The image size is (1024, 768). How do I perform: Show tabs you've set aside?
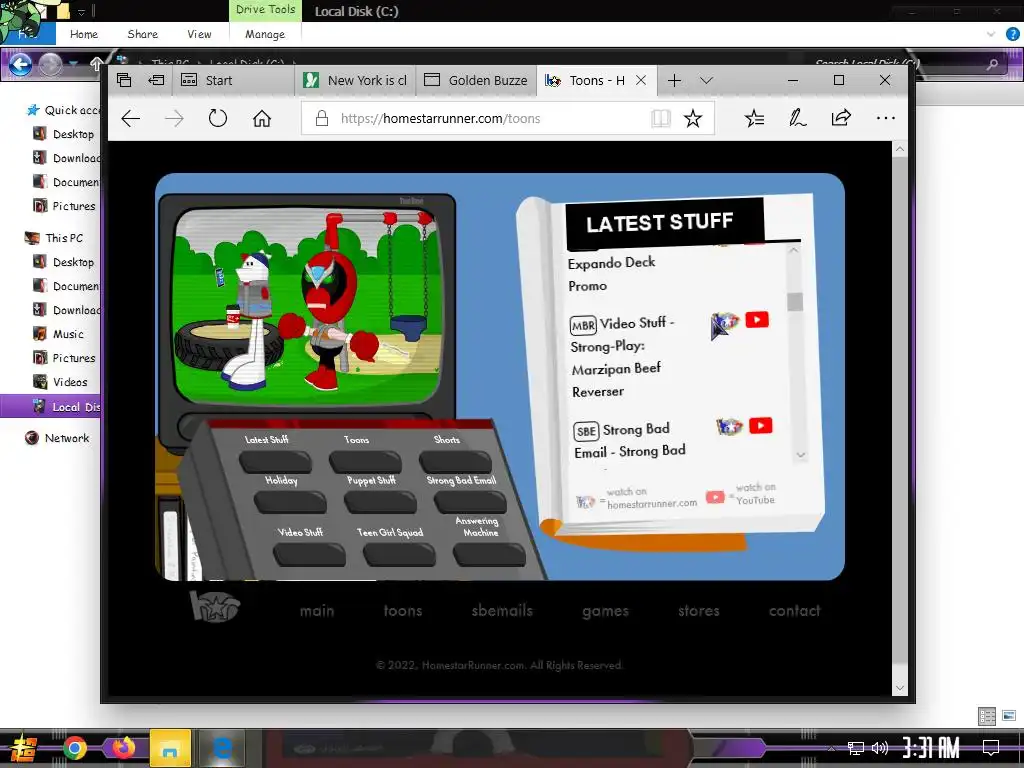point(124,80)
